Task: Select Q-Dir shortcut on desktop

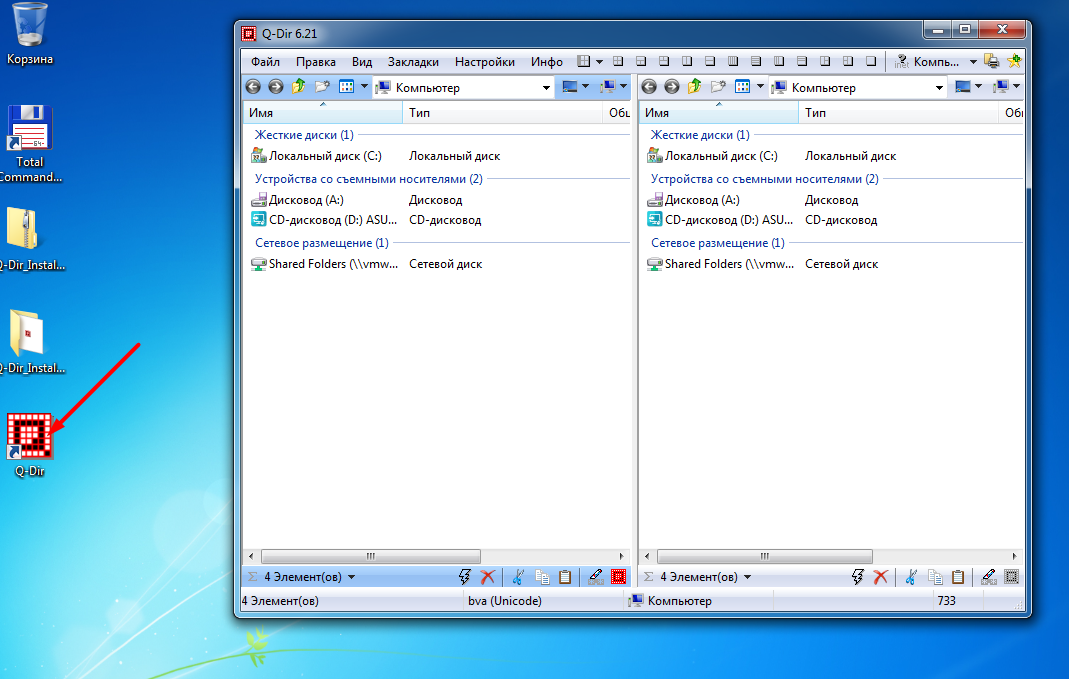Action: pyautogui.click(x=29, y=444)
